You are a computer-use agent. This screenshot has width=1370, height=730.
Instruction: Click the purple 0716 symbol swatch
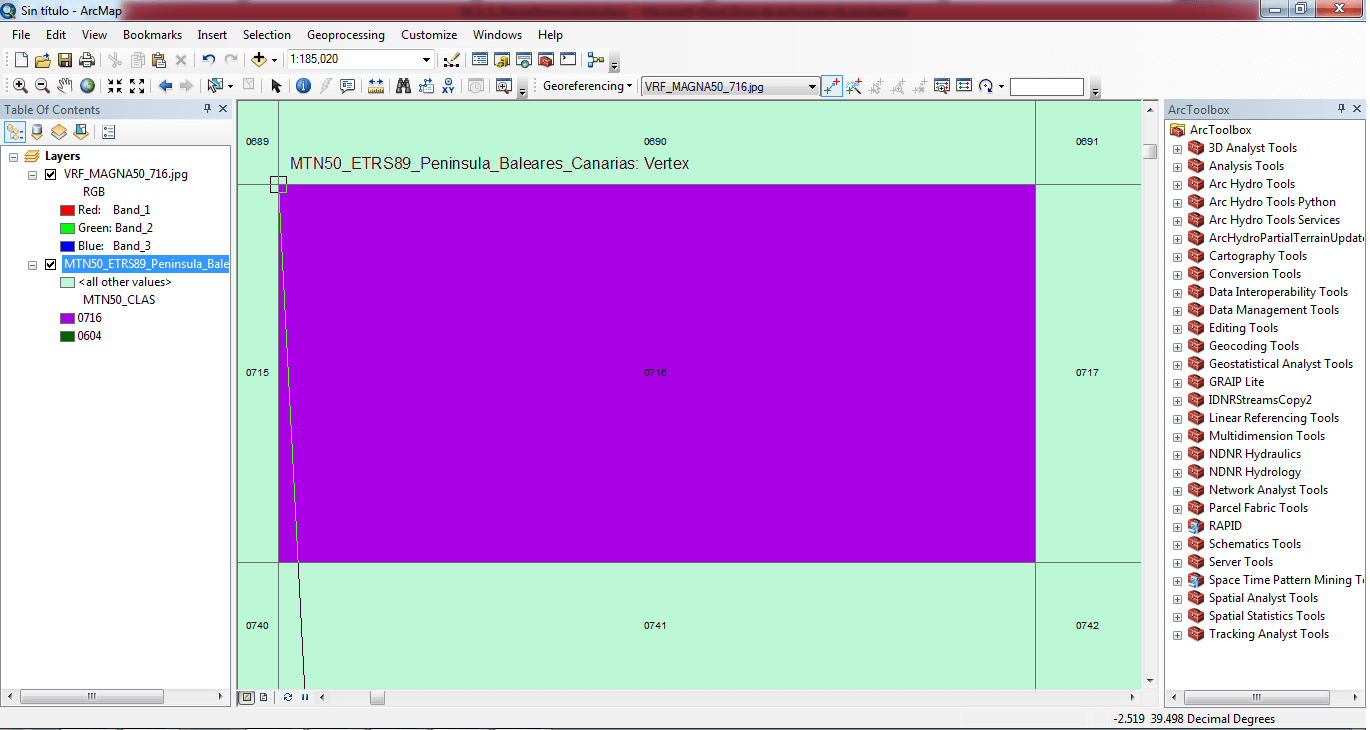pos(67,318)
